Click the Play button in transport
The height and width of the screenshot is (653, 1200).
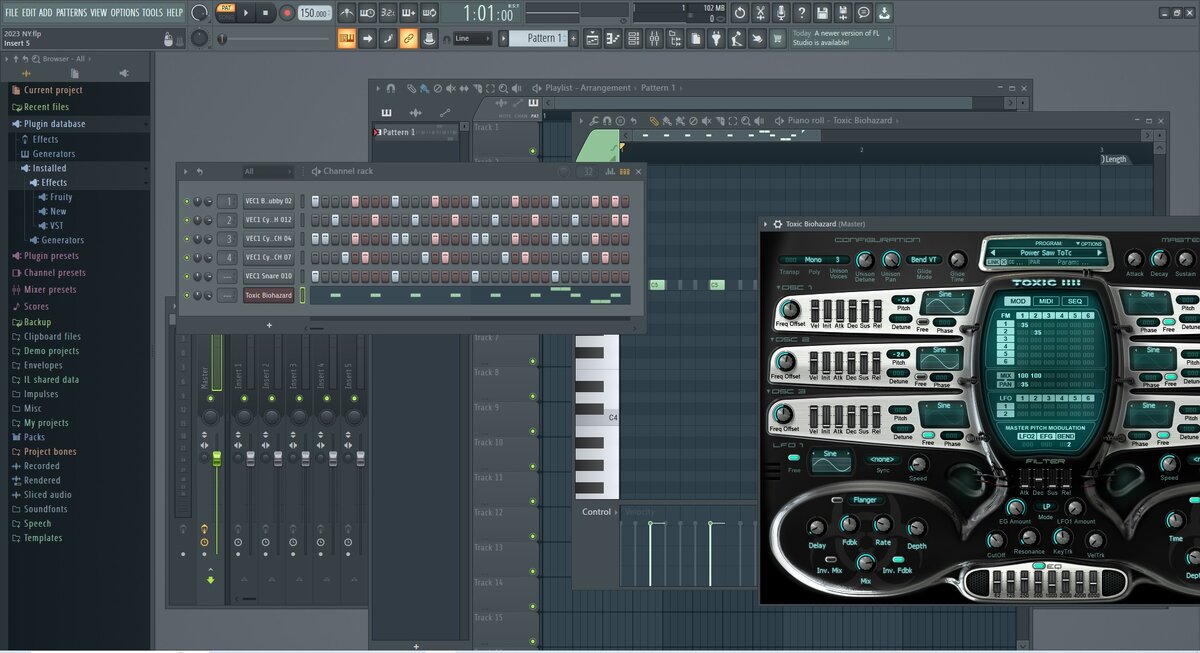point(246,13)
